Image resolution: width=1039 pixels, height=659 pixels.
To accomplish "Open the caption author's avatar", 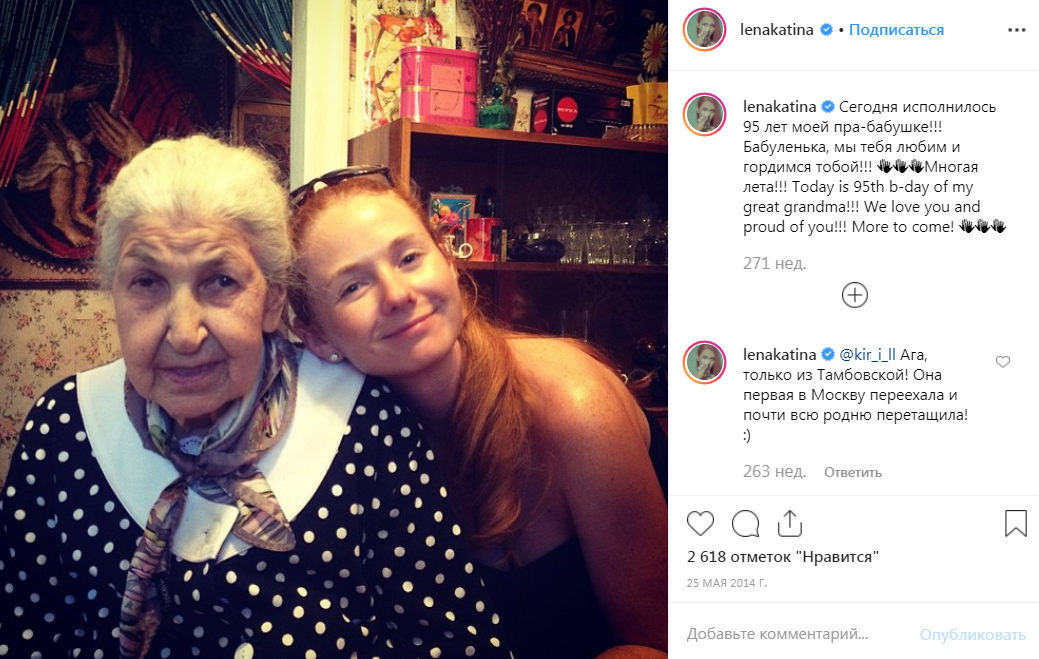I will coord(705,115).
